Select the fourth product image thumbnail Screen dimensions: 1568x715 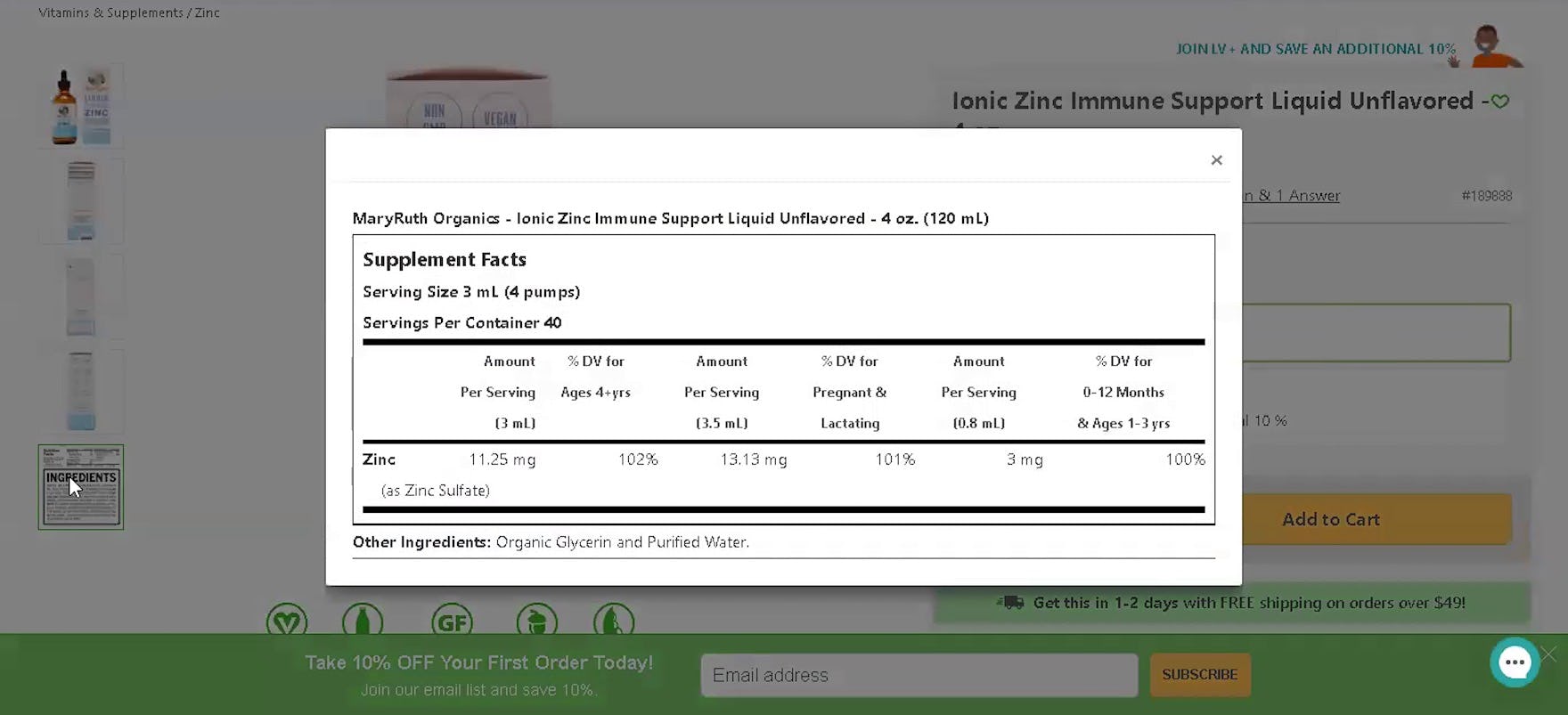pyautogui.click(x=81, y=392)
